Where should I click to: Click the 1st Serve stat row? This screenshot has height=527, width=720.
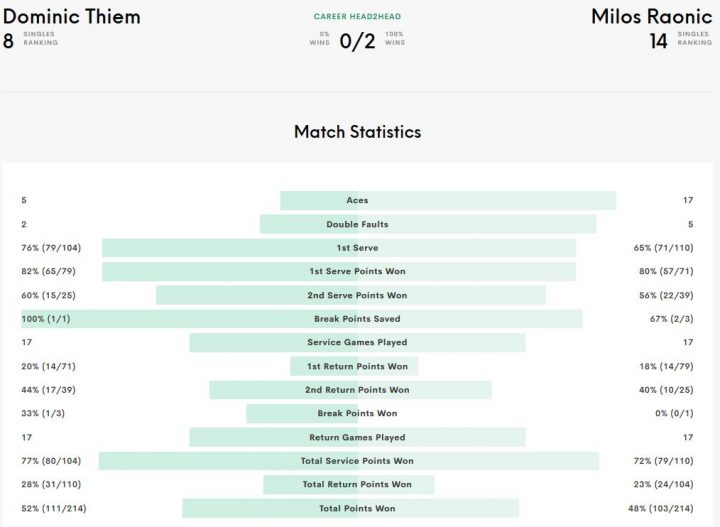(x=357, y=248)
